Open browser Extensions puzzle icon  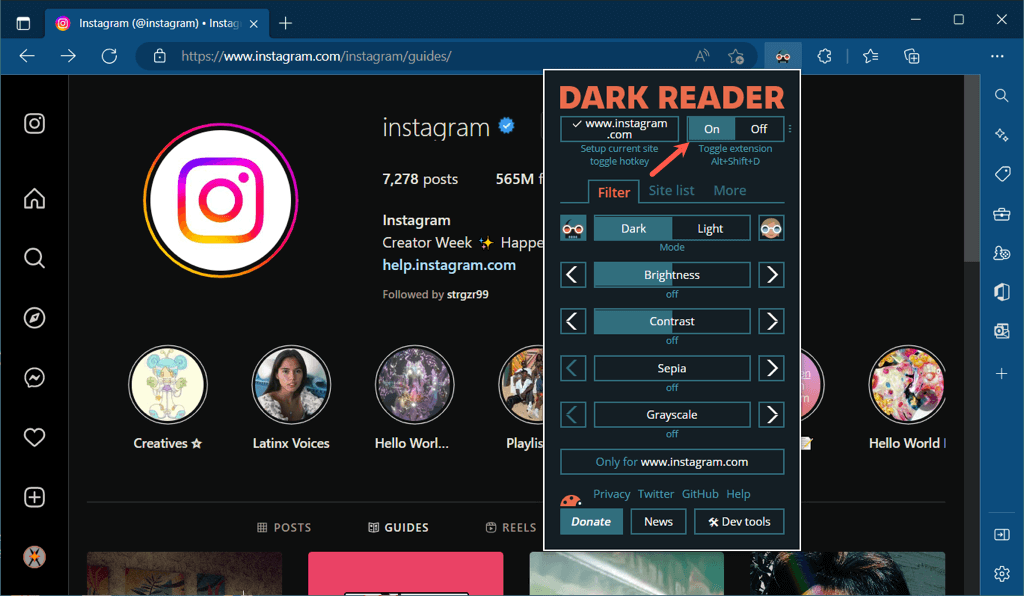[824, 57]
